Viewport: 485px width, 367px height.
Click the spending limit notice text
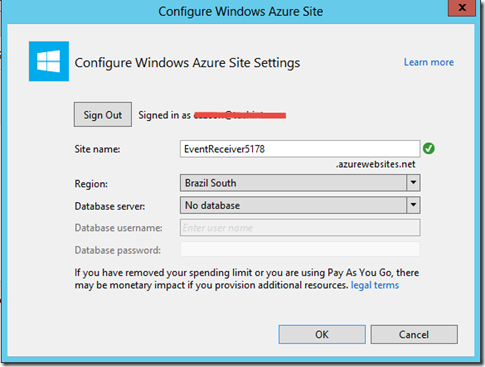[247, 279]
